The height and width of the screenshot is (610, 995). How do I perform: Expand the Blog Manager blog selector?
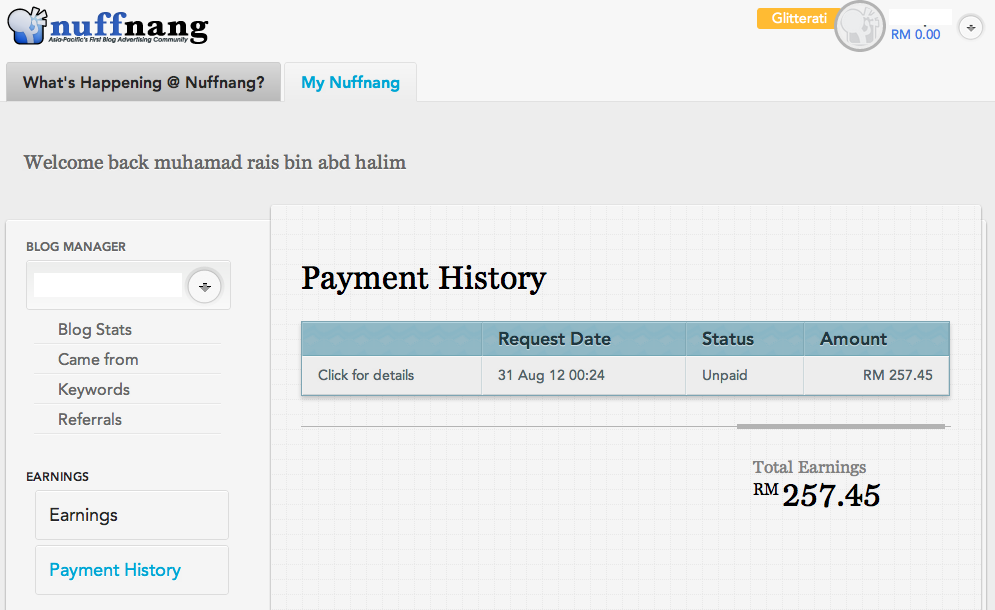pos(205,286)
